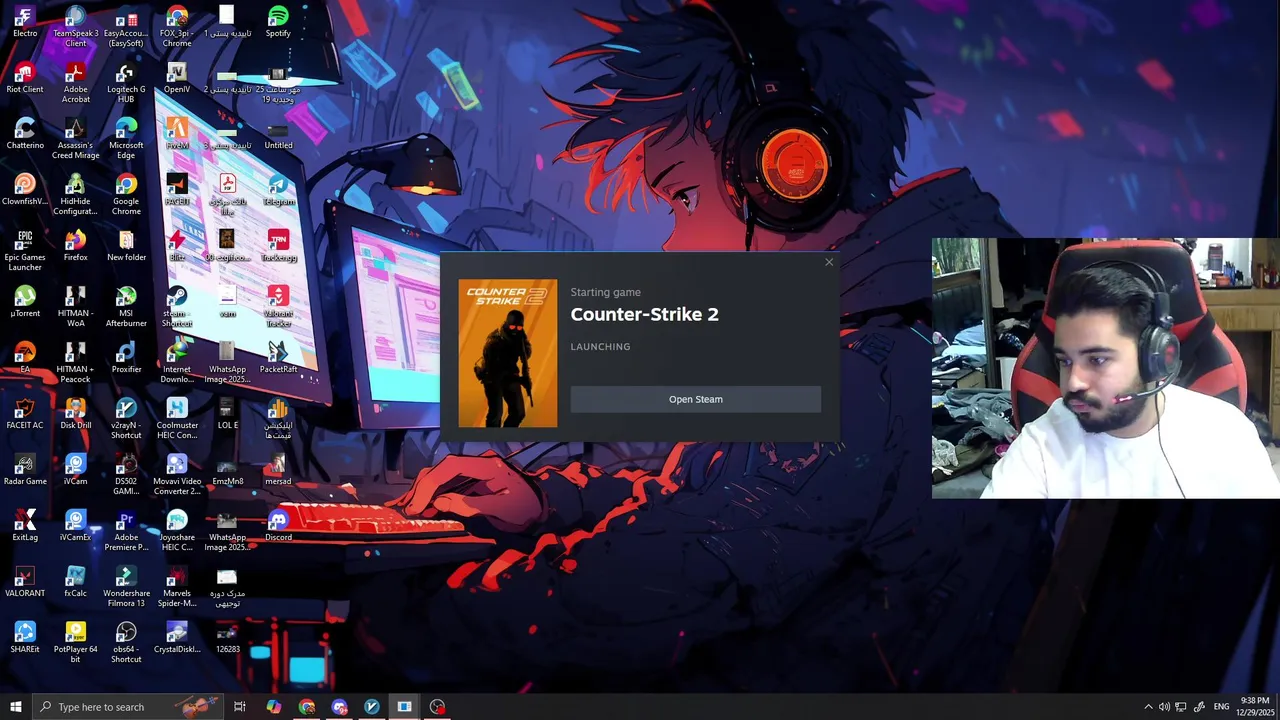Select the MSI Afterburner shortcut
The width and height of the screenshot is (1280, 720).
(126, 307)
